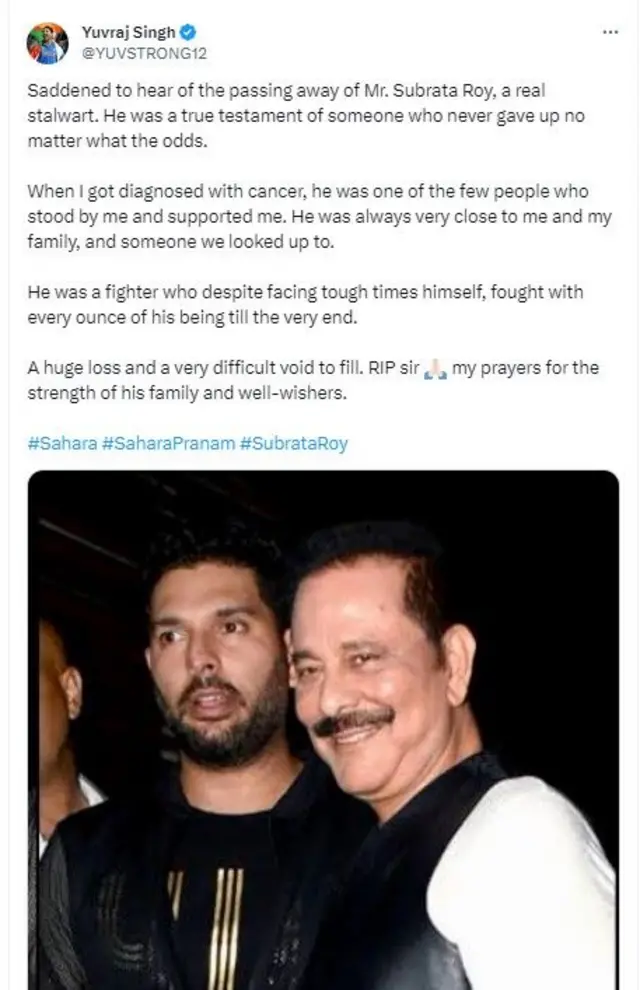Open the #Sahara hashtag
Image resolution: width=640 pixels, height=990 pixels.
(62, 443)
